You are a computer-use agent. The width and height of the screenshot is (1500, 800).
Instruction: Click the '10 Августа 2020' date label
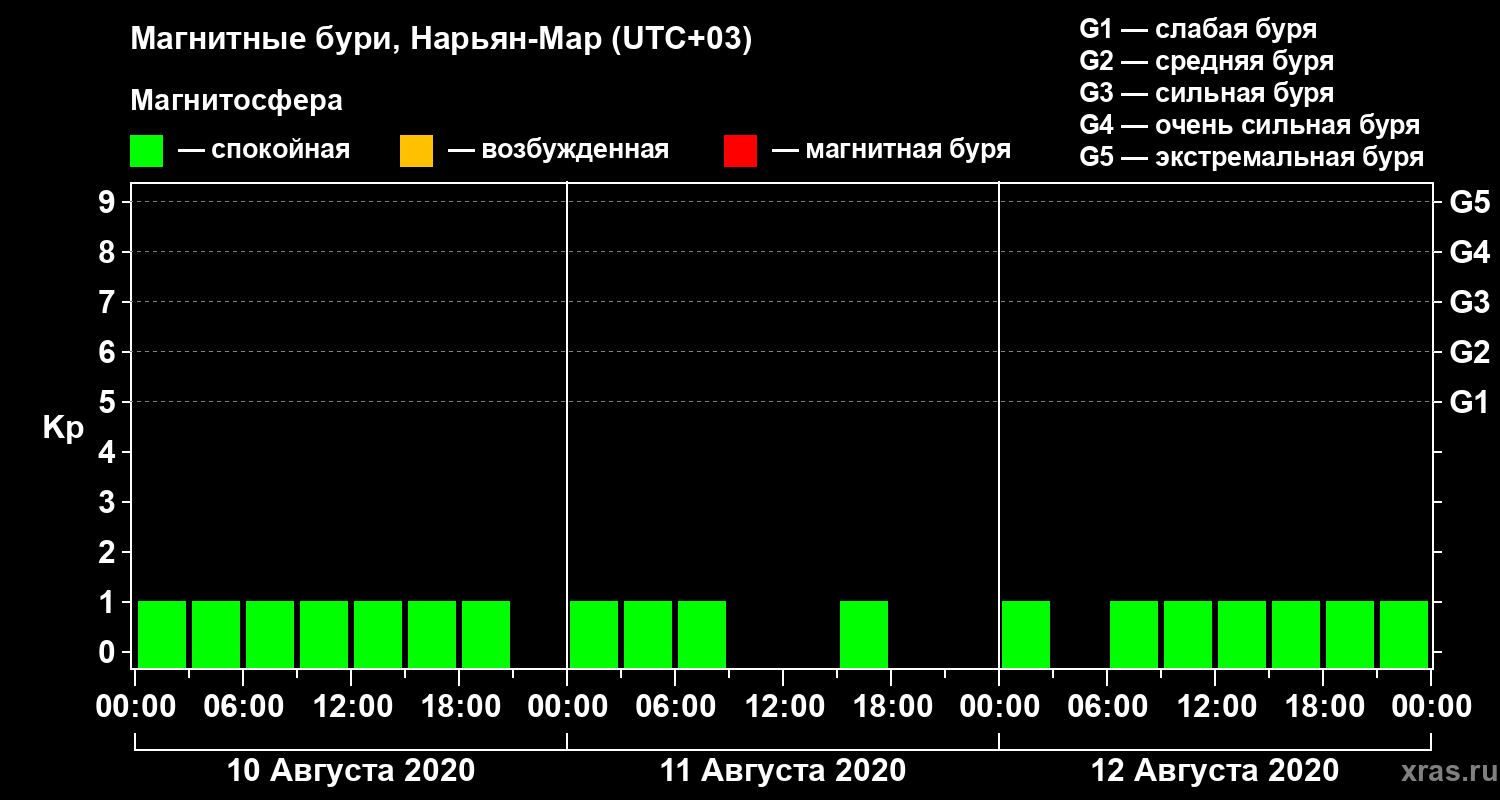pyautogui.click(x=351, y=771)
